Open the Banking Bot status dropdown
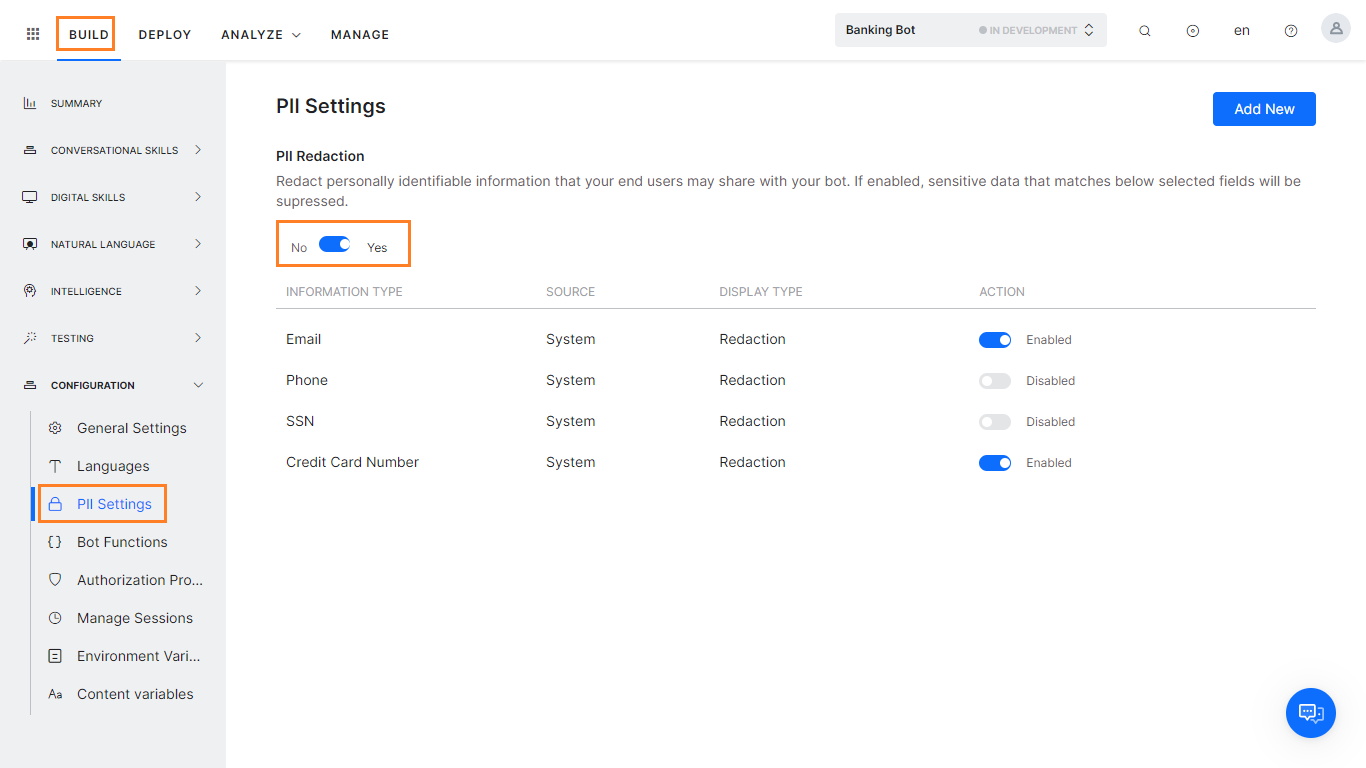This screenshot has height=768, width=1366. (x=1089, y=29)
